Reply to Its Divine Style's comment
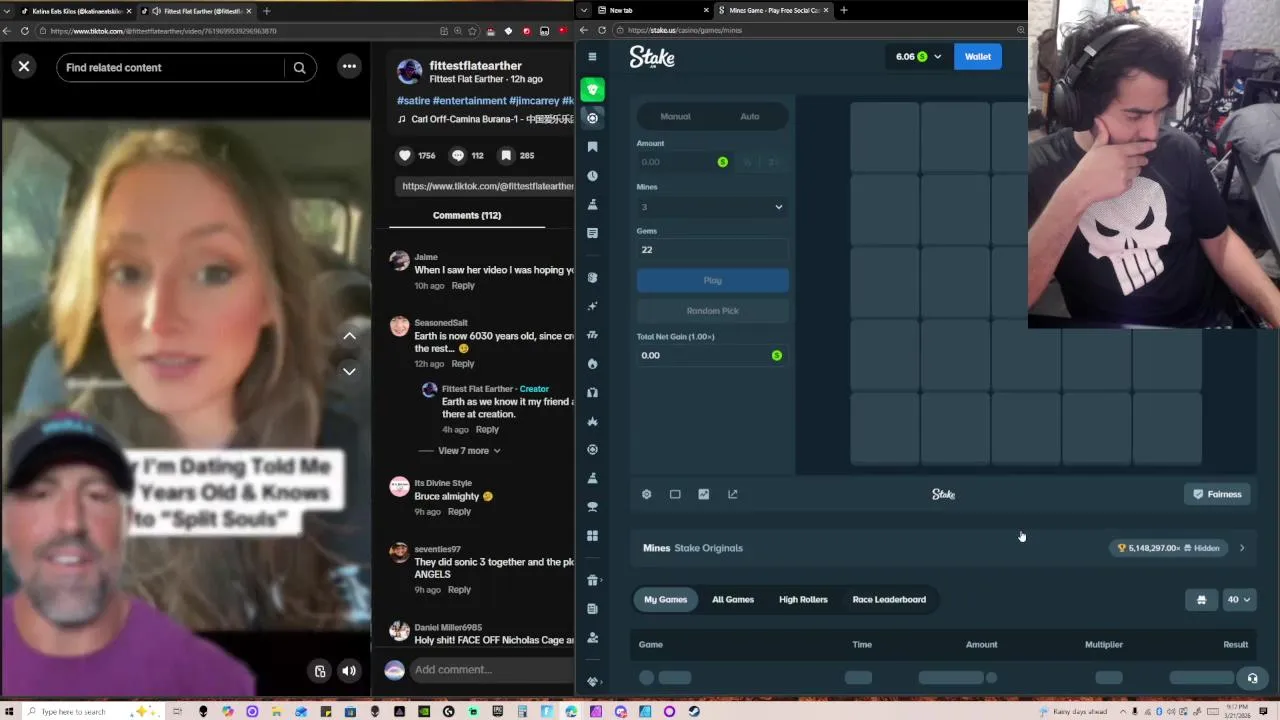Image resolution: width=1280 pixels, height=720 pixels. click(459, 512)
